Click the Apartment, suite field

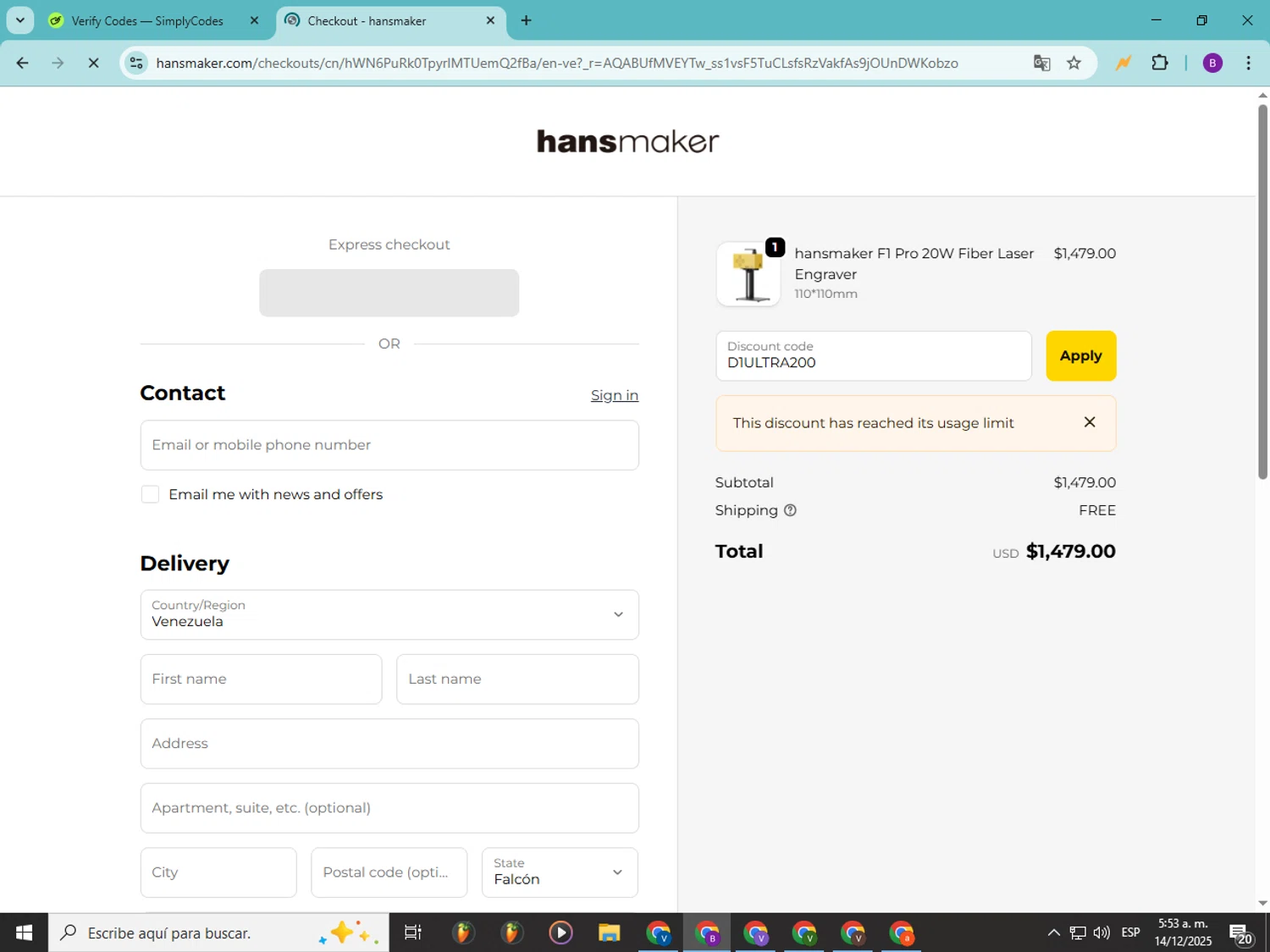click(389, 807)
